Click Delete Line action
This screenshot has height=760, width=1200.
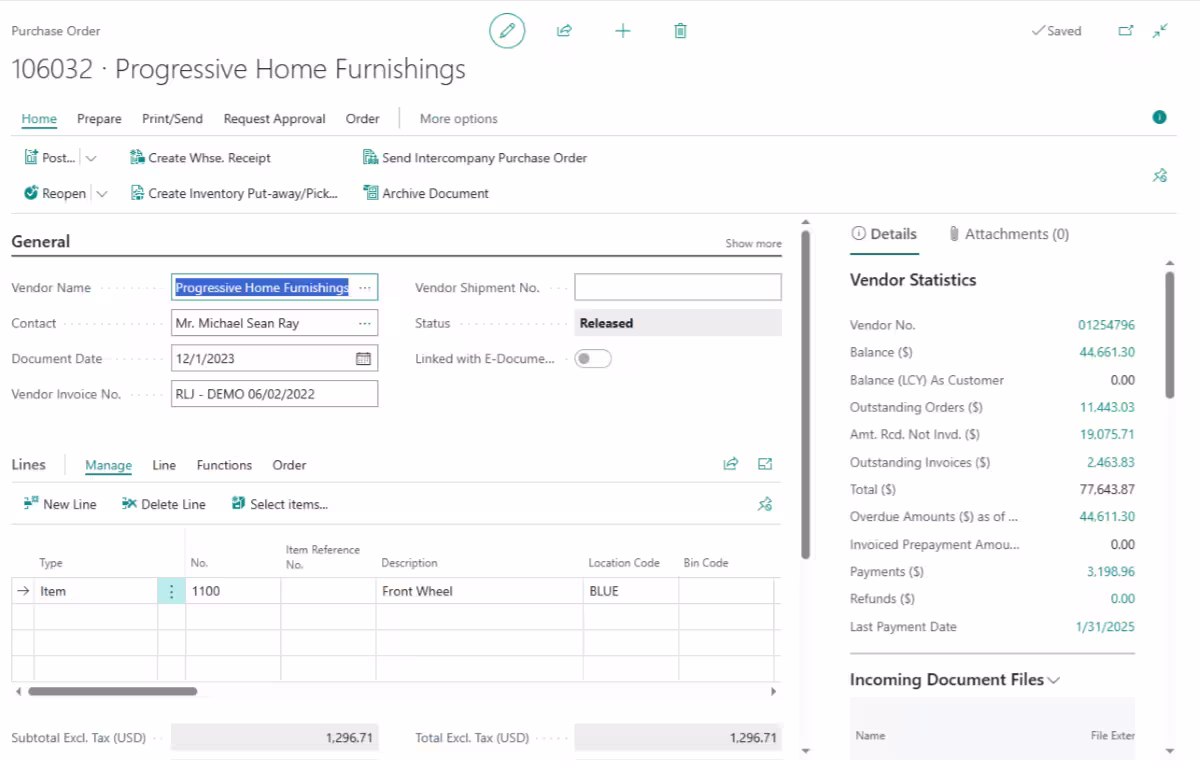click(164, 504)
